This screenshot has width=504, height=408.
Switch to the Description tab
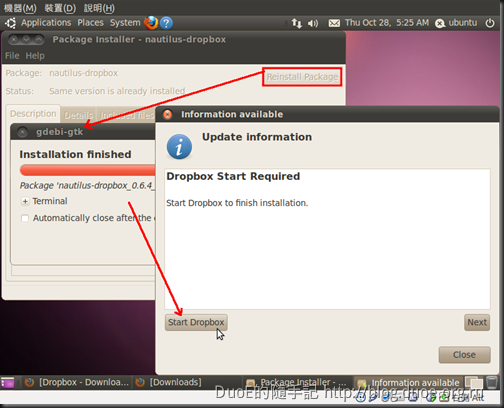pyautogui.click(x=33, y=114)
